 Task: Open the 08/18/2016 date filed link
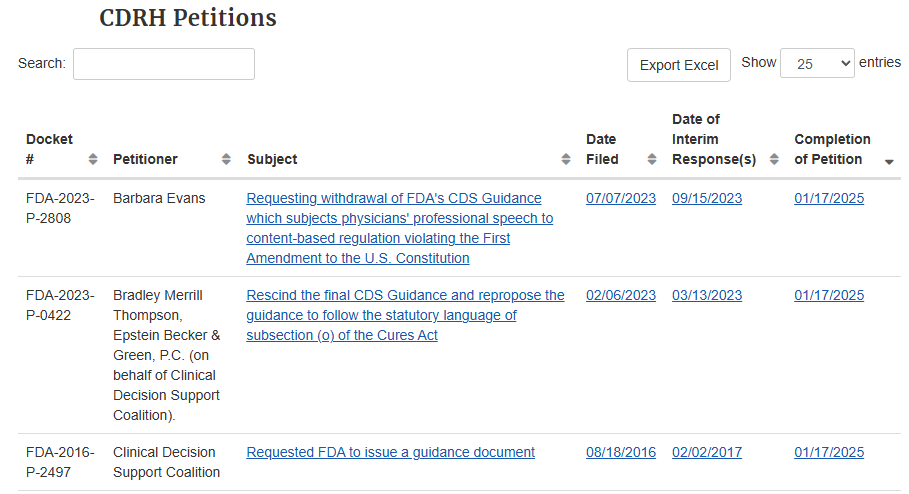[x=621, y=452]
